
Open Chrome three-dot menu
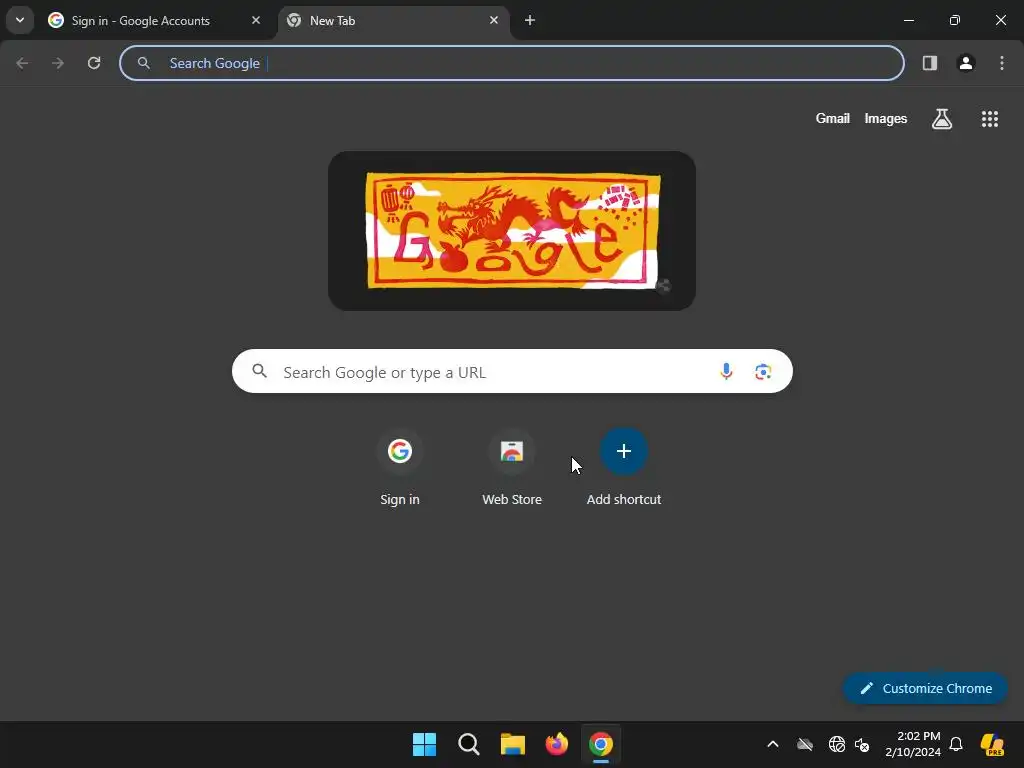point(1001,63)
